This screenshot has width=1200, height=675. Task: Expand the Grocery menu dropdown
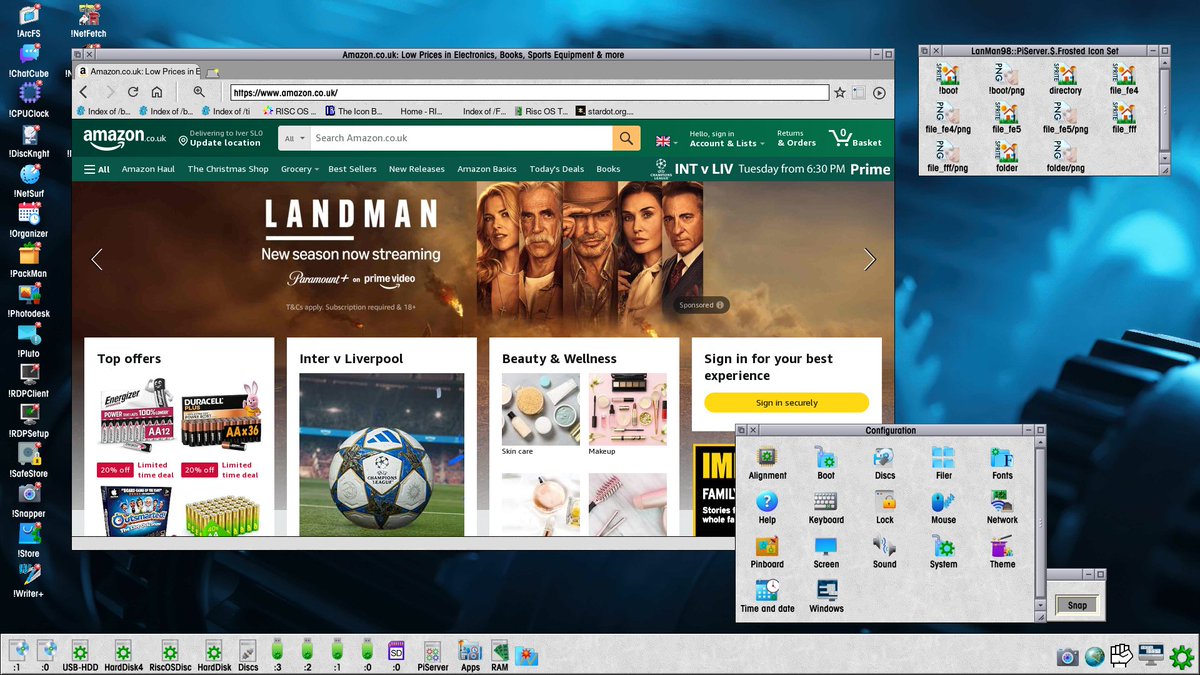pyautogui.click(x=300, y=169)
